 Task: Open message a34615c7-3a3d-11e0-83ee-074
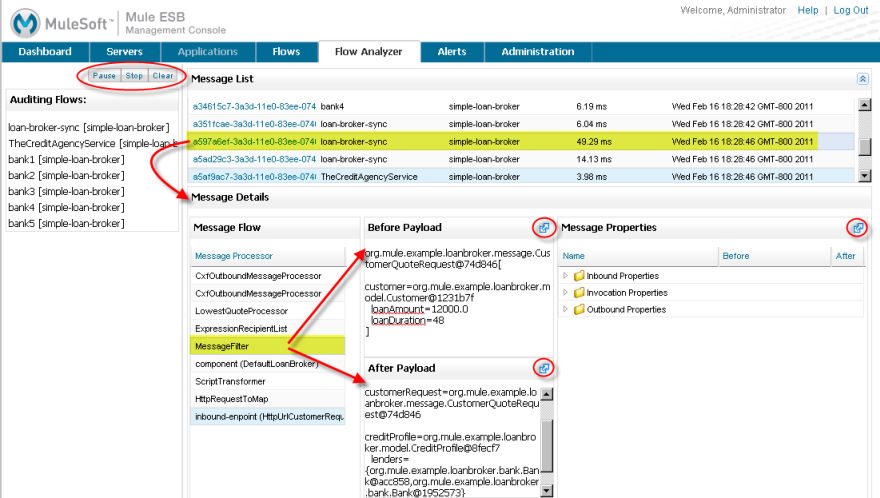[254, 106]
